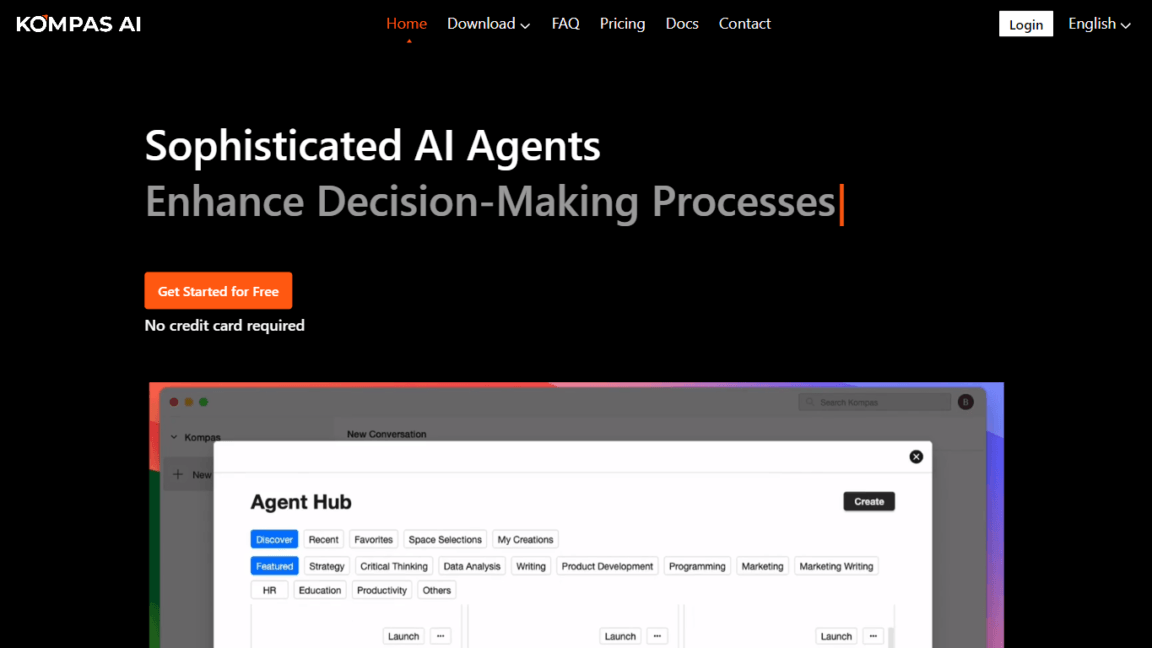Image resolution: width=1152 pixels, height=648 pixels.
Task: Click the Create button in Agent Hub
Action: [868, 501]
